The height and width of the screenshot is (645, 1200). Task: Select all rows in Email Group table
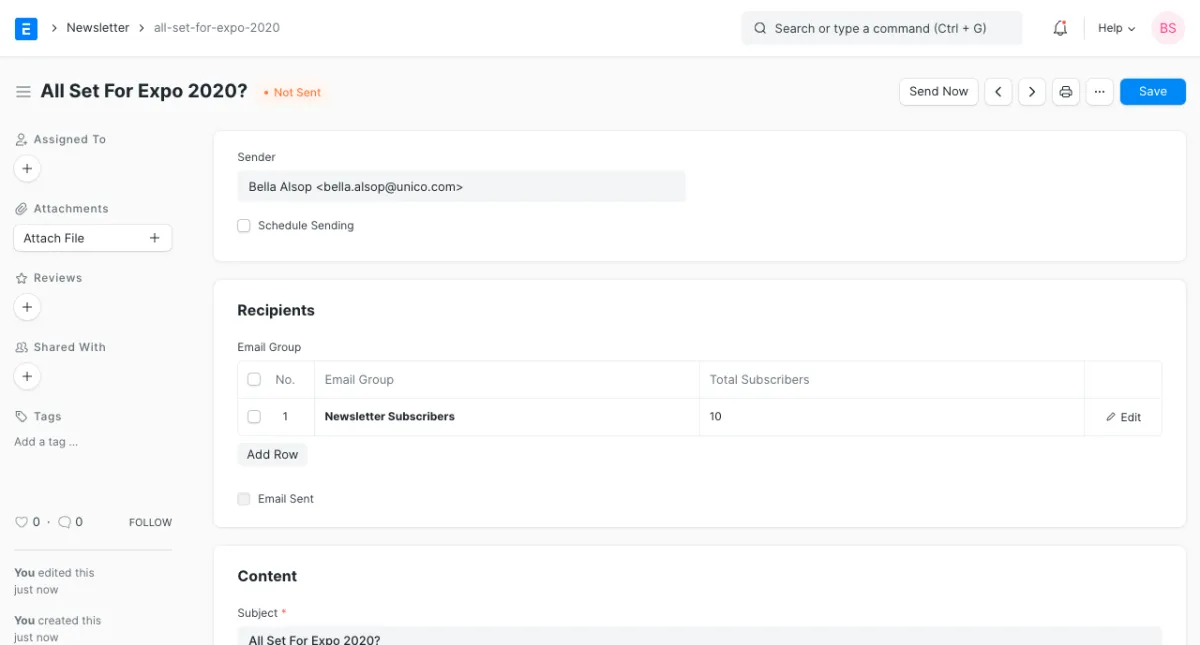tap(254, 380)
